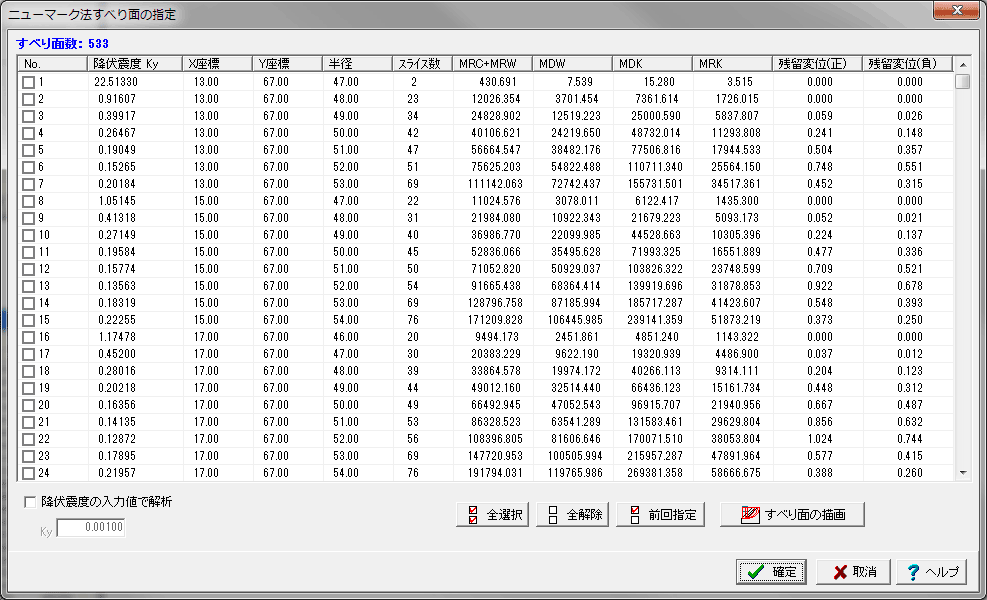This screenshot has width=987, height=600.
Task: Click the 残留変位(正) column header
Action: tap(817, 64)
